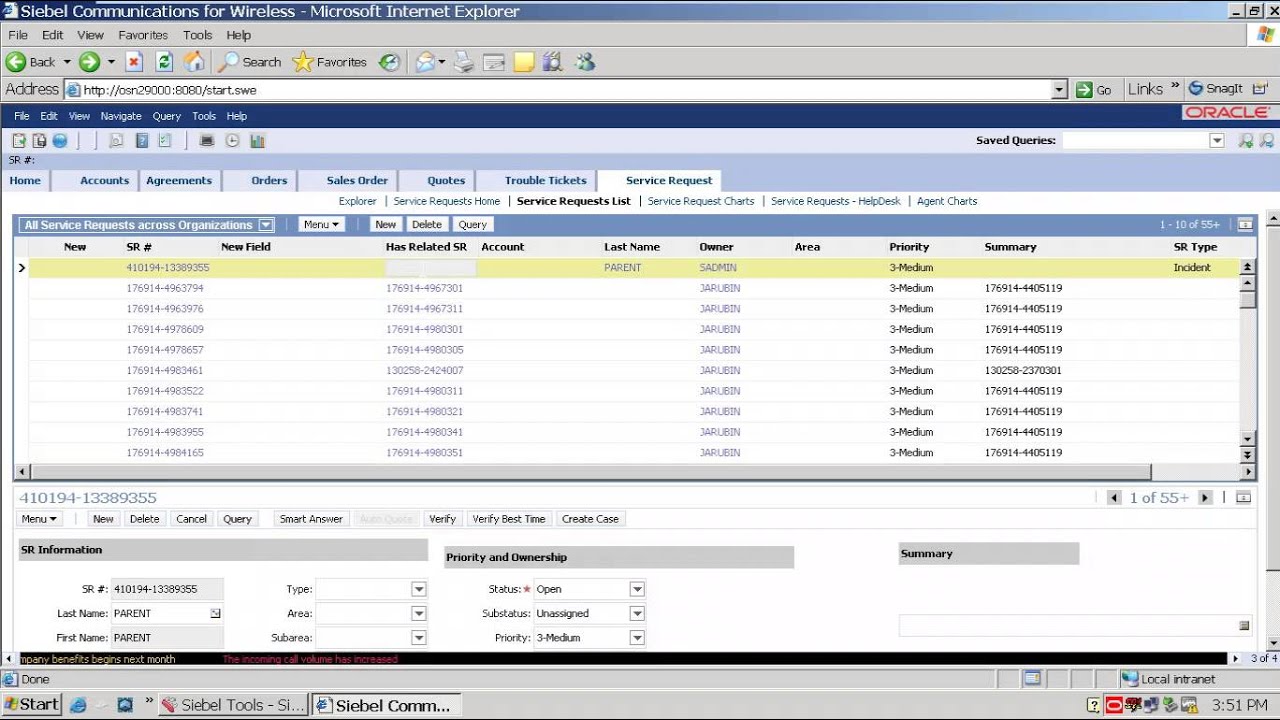This screenshot has width=1280, height=720.
Task: Click save query icon with green plus
Action: pos(1245,141)
